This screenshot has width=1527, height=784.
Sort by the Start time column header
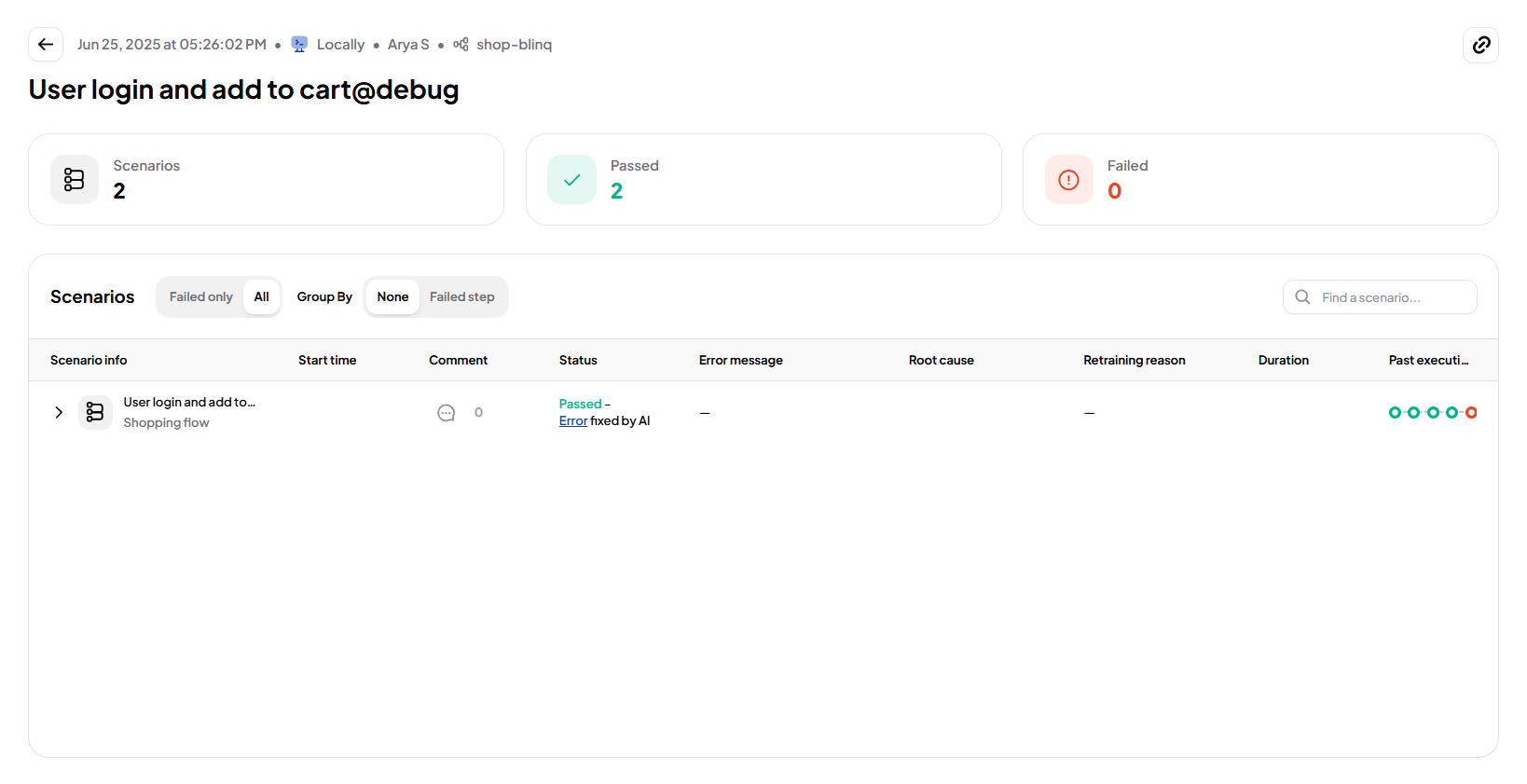pos(327,360)
